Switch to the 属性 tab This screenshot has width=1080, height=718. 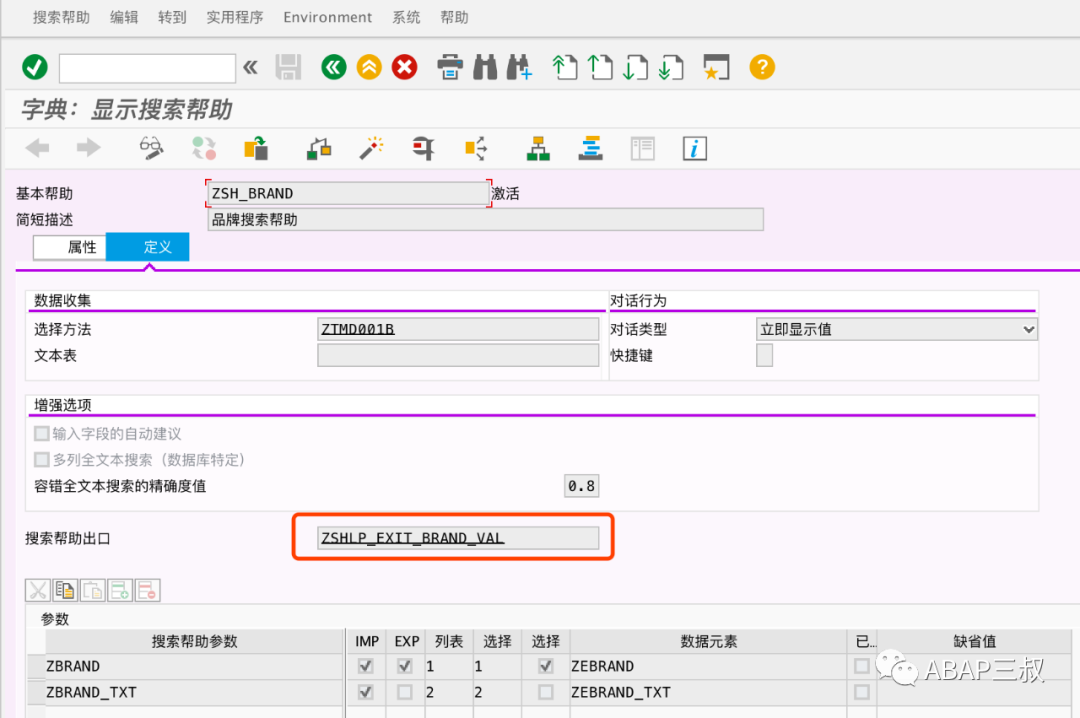point(70,247)
